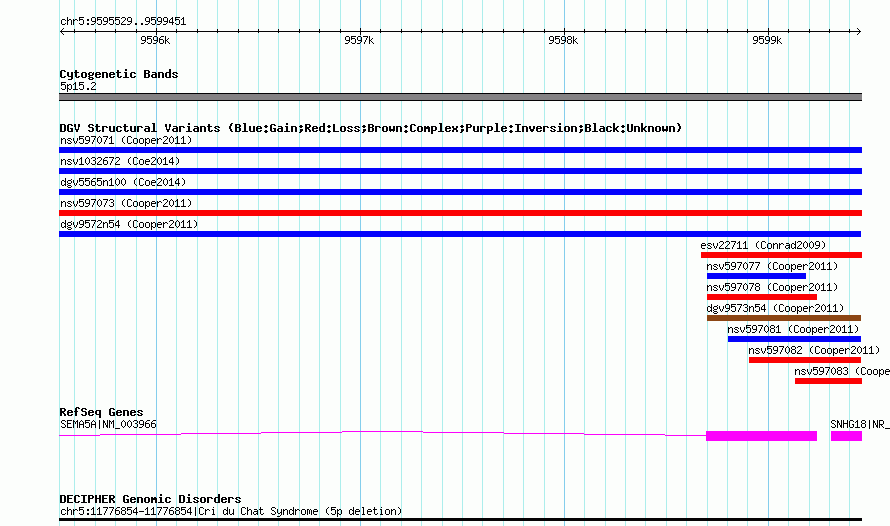Click the red loss bar under nsv597073

tap(460, 213)
